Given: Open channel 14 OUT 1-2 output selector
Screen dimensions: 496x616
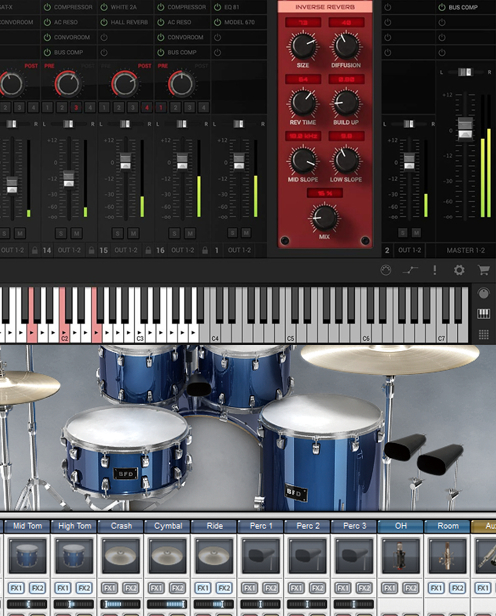Looking at the screenshot, I should 69,250.
